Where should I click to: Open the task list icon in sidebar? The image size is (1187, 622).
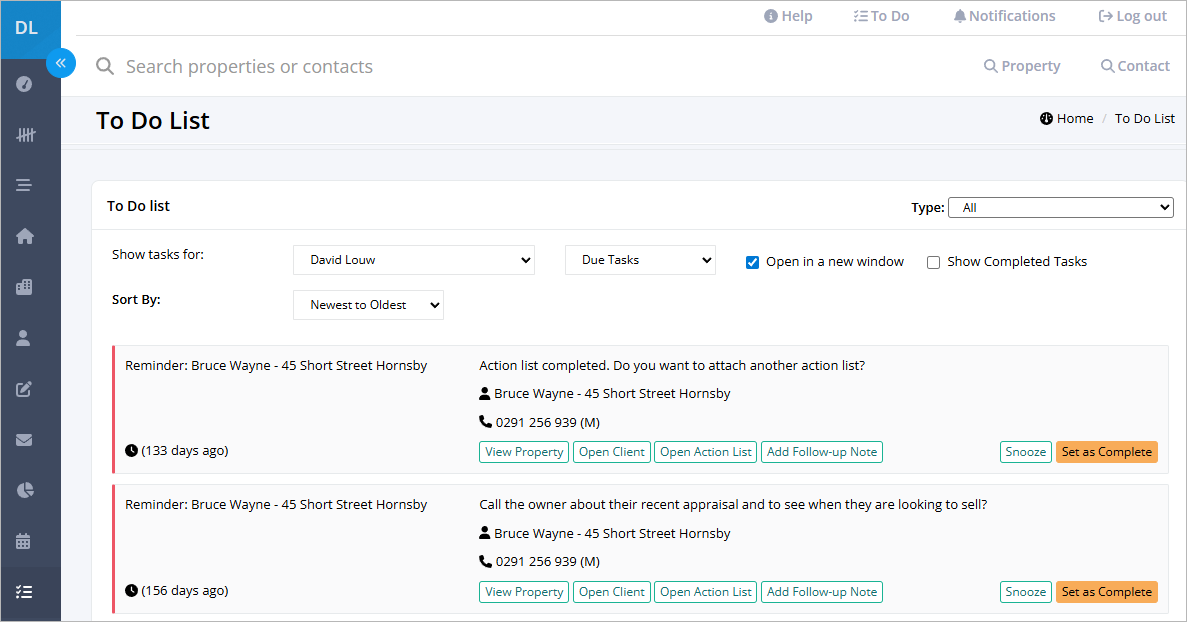[x=24, y=592]
